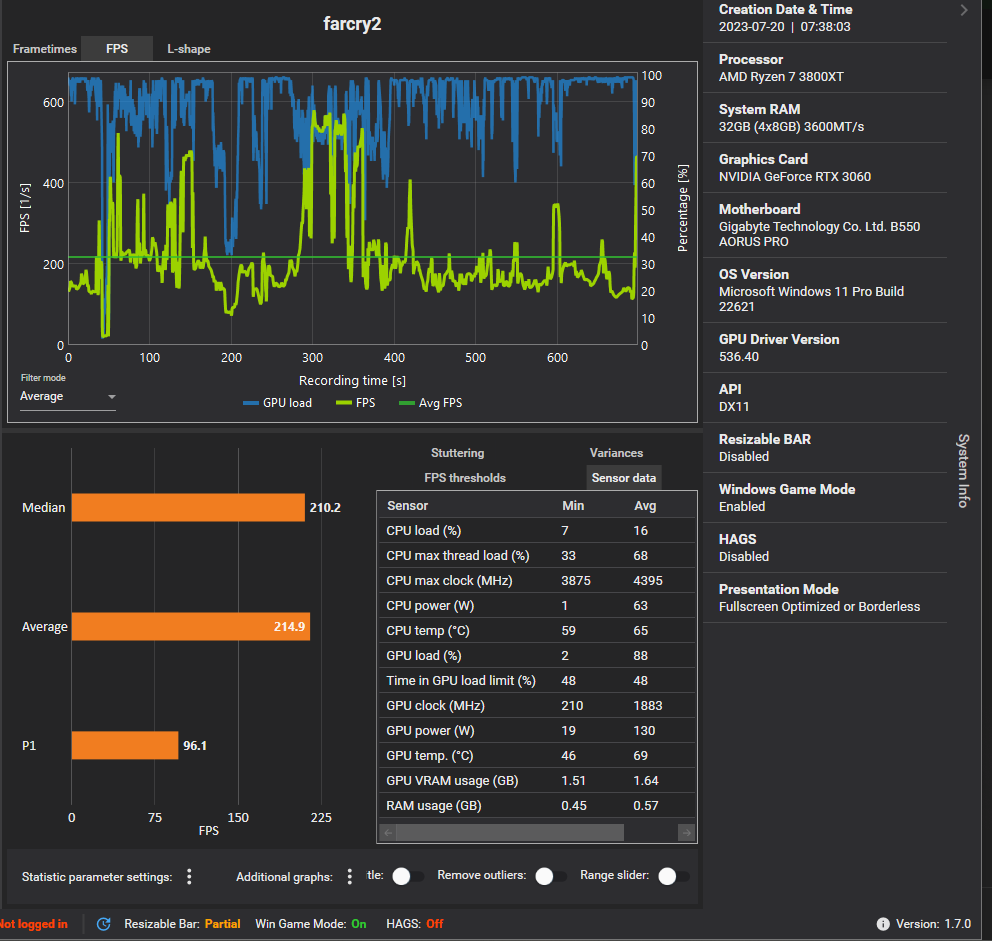Click the Average 214.9 bar
The width and height of the screenshot is (992, 941).
click(x=190, y=626)
